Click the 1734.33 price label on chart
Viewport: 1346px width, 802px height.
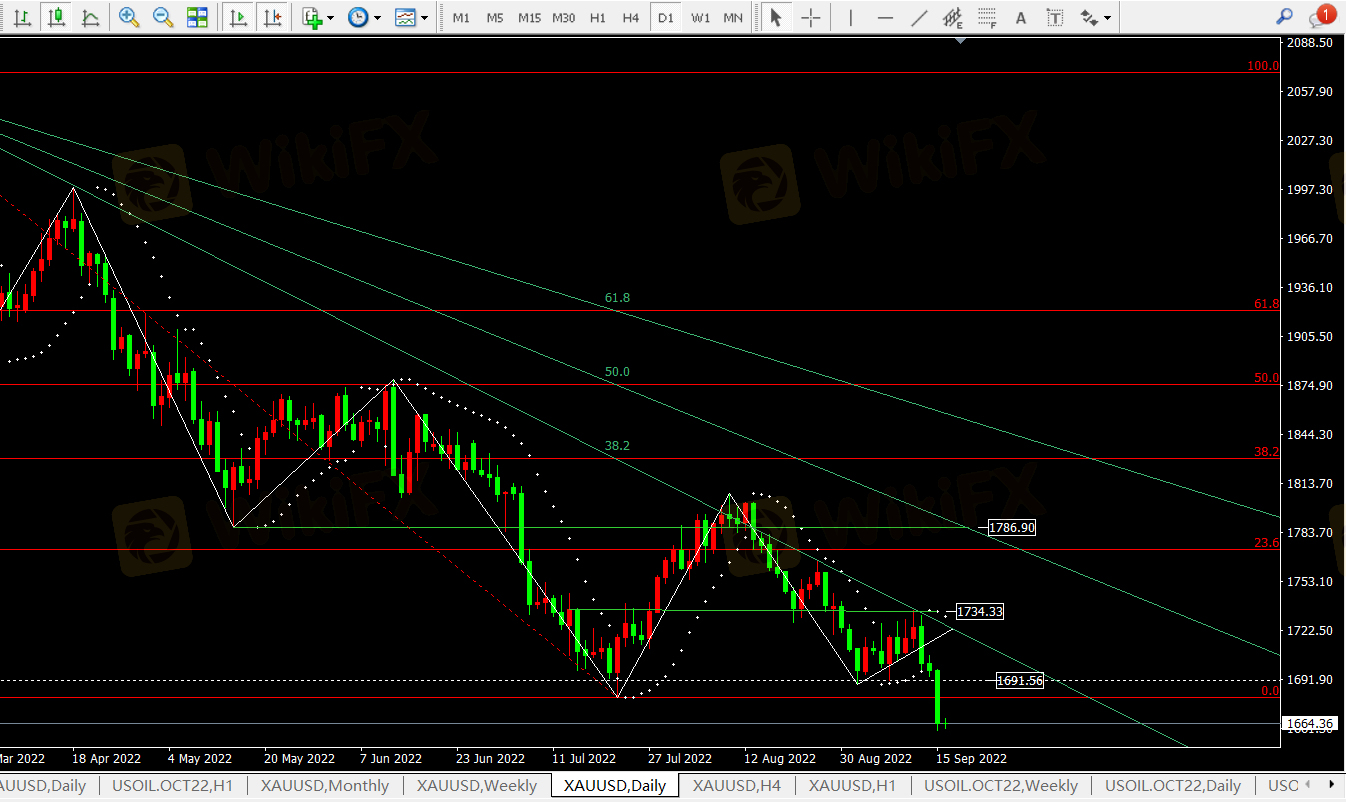pos(979,611)
